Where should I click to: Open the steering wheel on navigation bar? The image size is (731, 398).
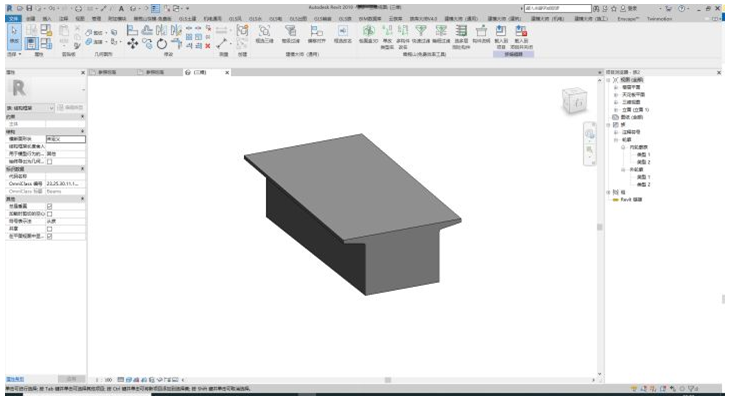coord(590,134)
